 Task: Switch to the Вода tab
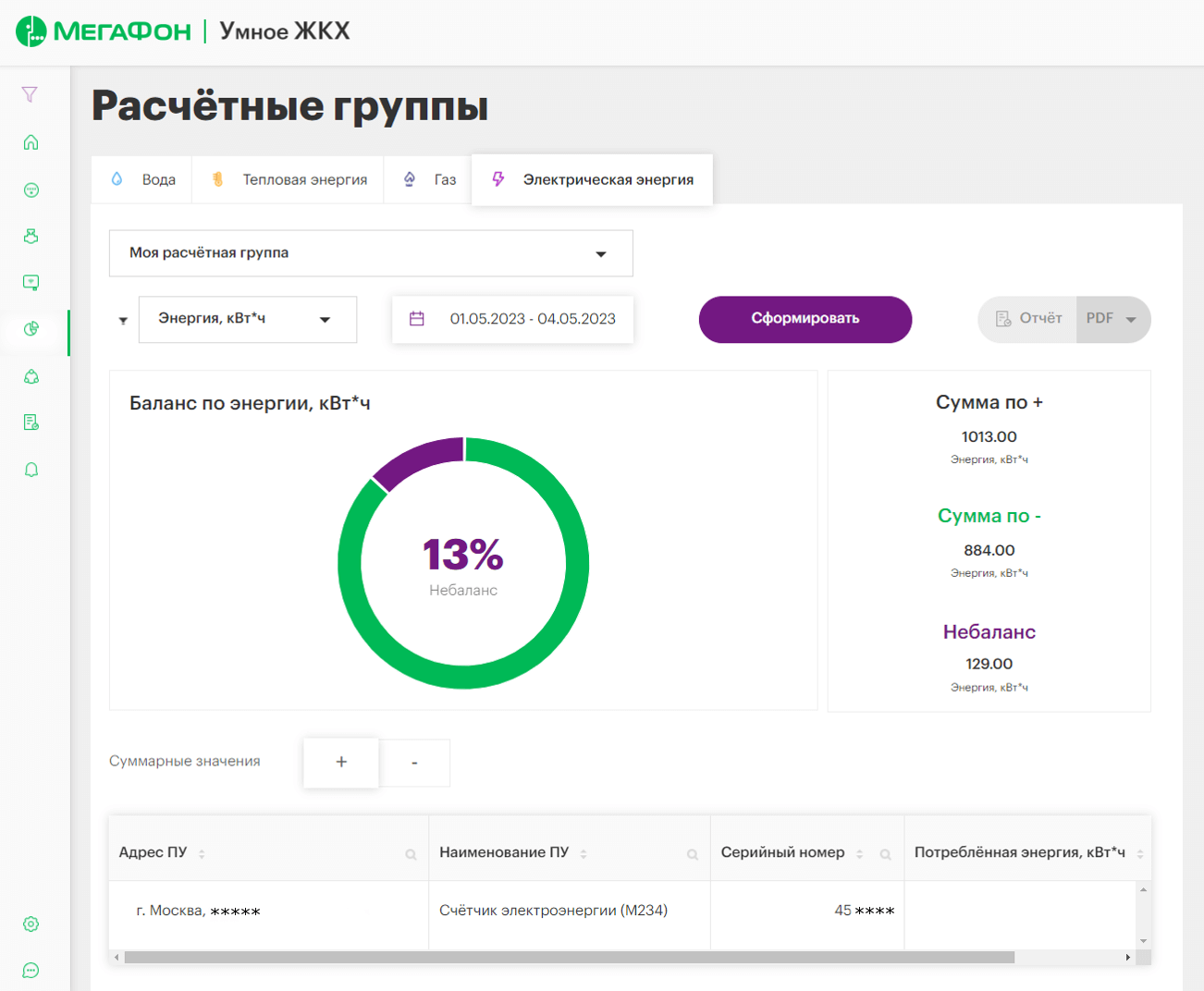pos(143,179)
